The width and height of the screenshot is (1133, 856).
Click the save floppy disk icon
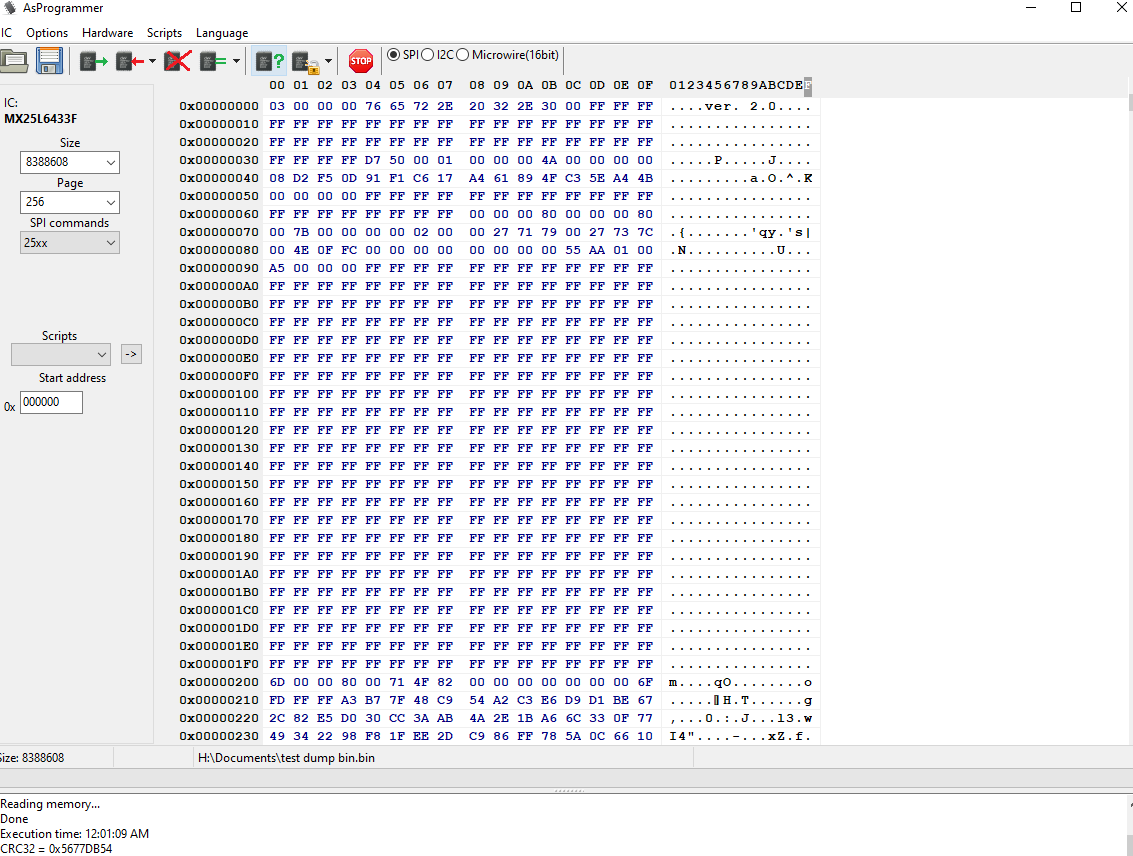49,62
